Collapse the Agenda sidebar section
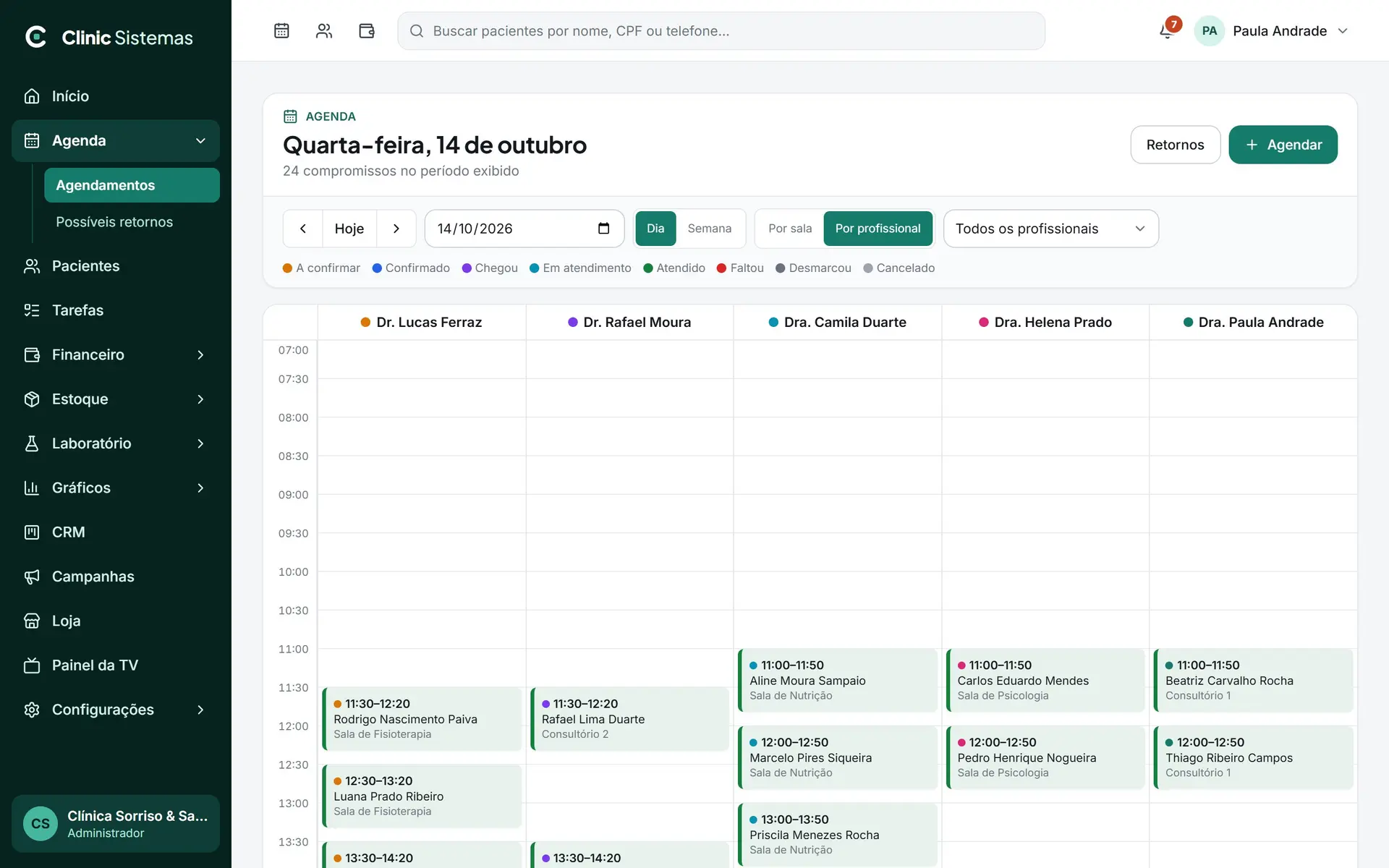1389x868 pixels. 200,141
